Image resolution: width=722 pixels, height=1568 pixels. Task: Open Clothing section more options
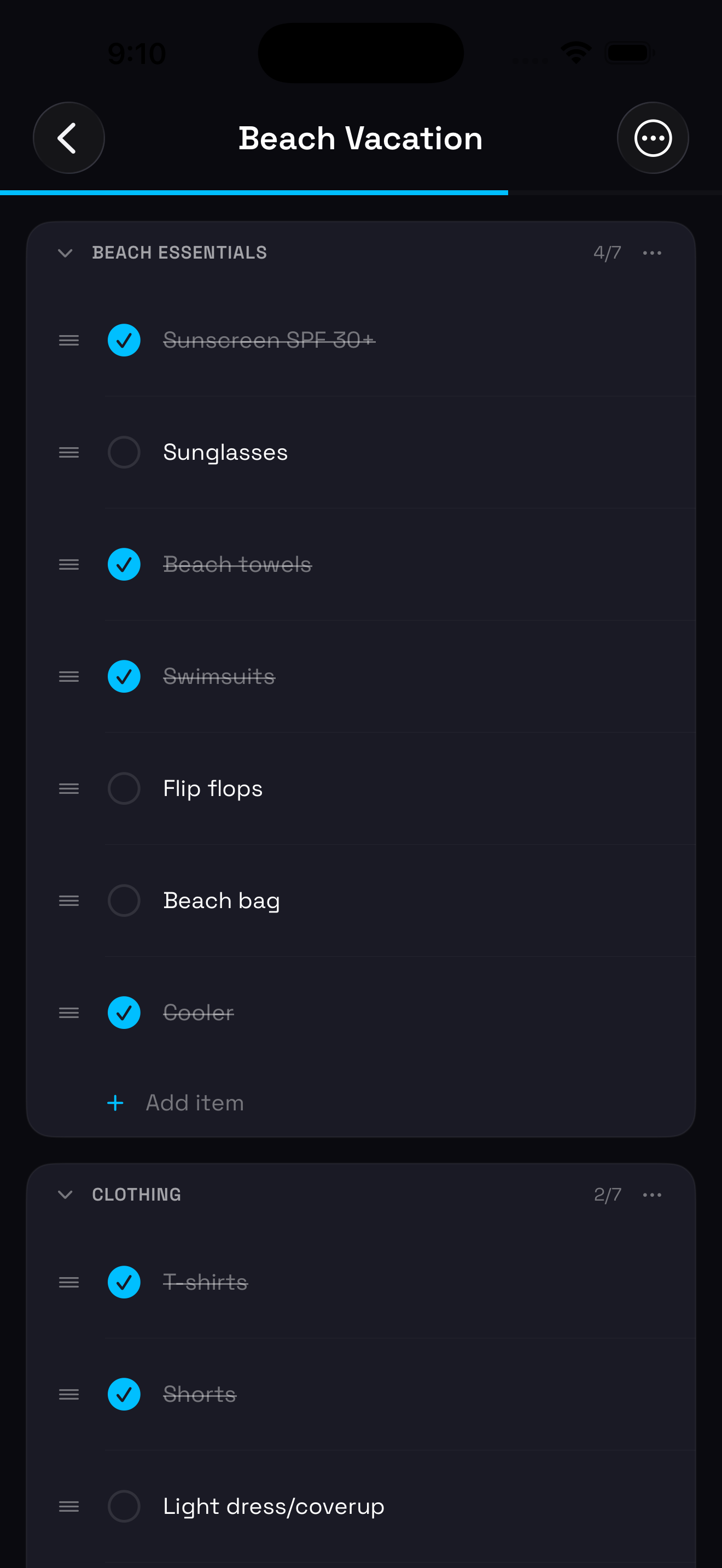tap(652, 1195)
